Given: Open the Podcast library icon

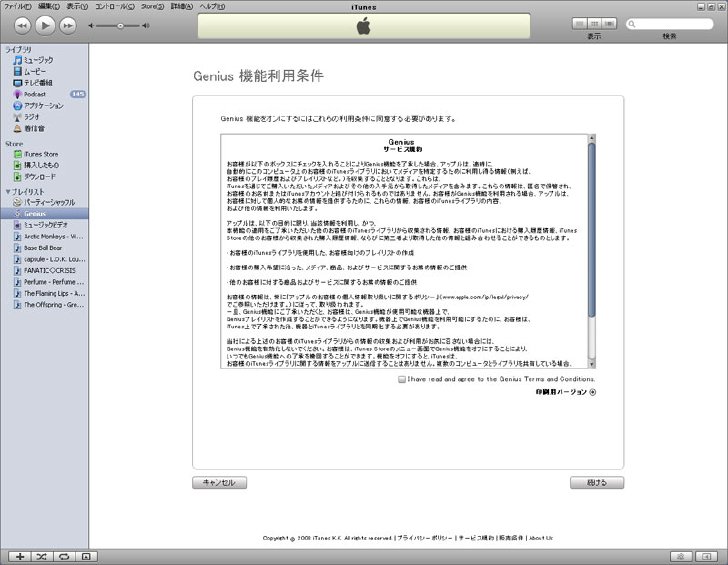Looking at the screenshot, I should click(18, 94).
